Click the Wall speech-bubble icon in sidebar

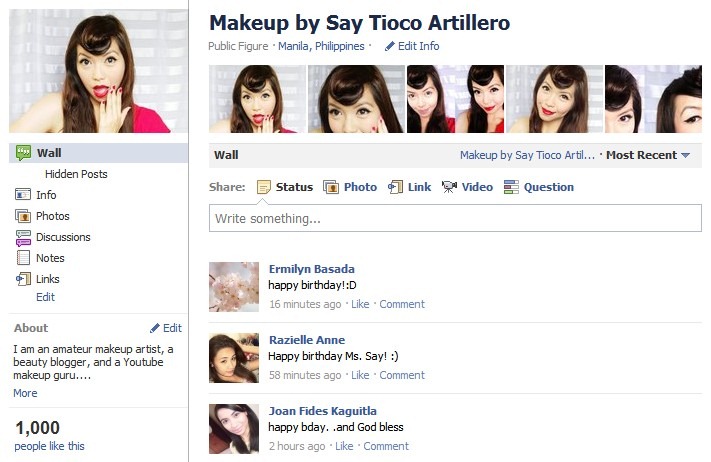click(x=23, y=153)
